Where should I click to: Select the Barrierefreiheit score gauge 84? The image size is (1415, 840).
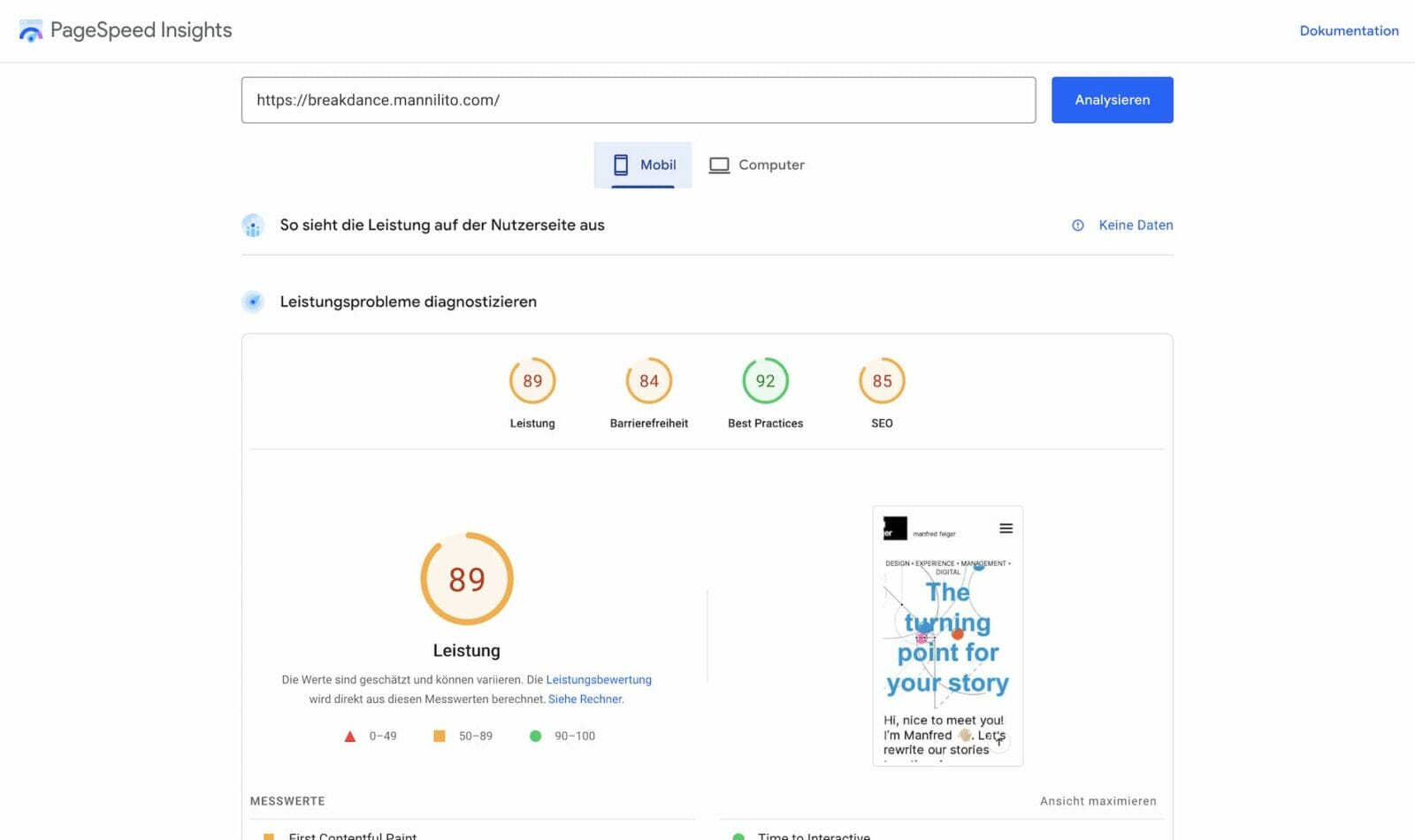pyautogui.click(x=649, y=381)
